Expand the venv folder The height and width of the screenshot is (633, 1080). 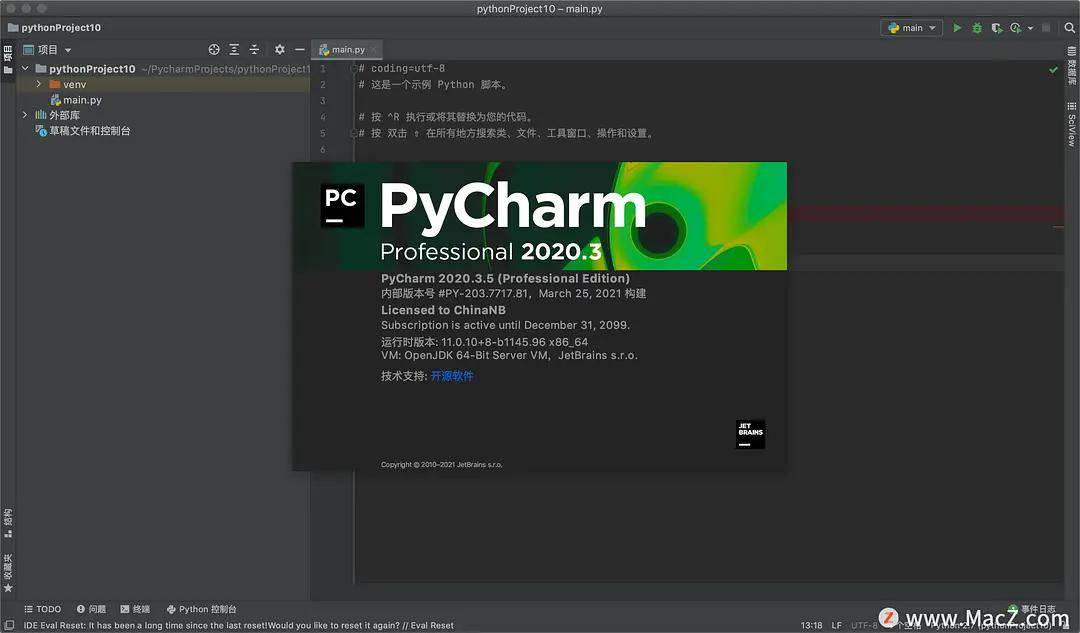[x=39, y=85]
